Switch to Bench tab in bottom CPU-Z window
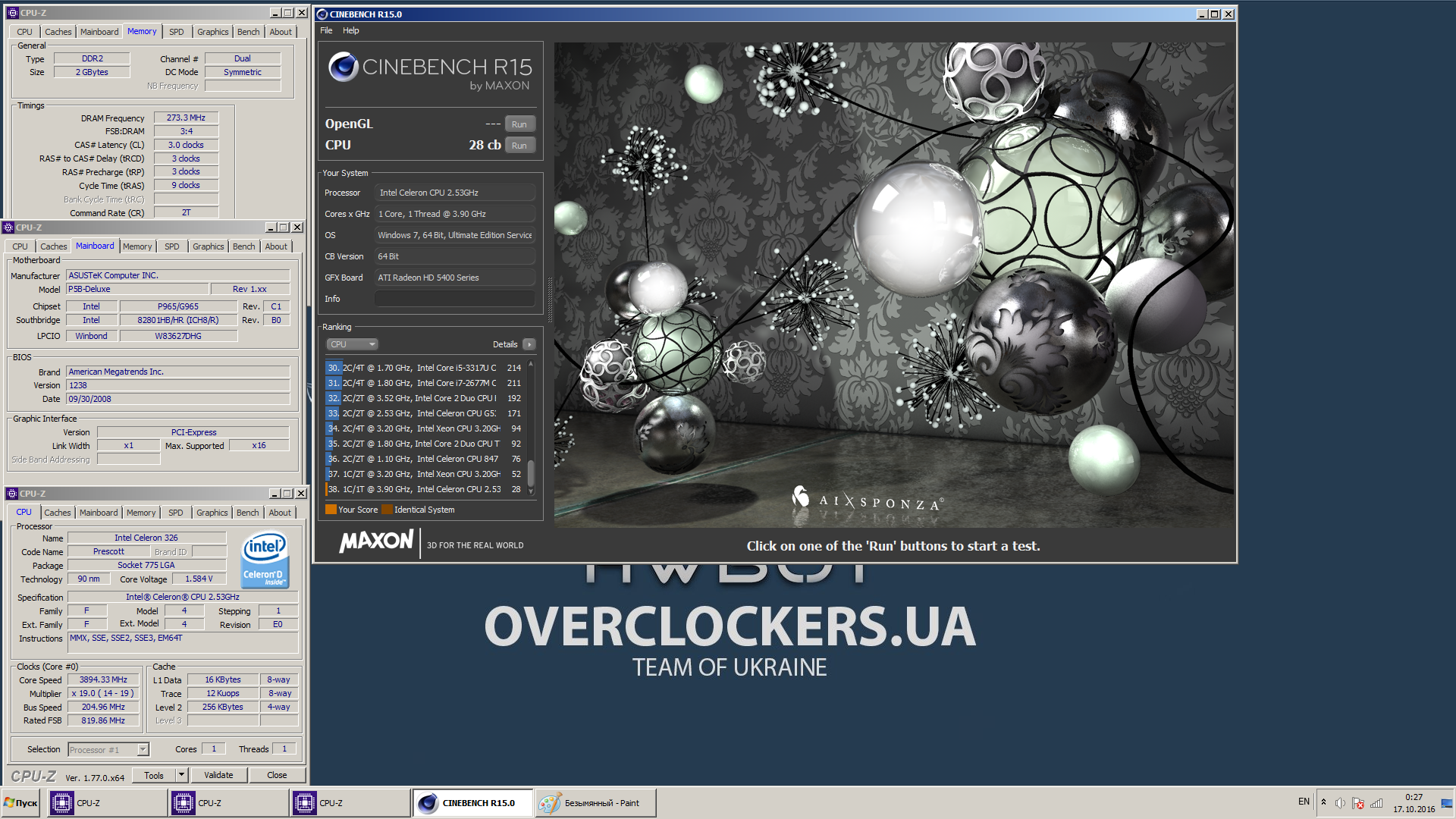Viewport: 1456px width, 819px height. pyautogui.click(x=247, y=513)
